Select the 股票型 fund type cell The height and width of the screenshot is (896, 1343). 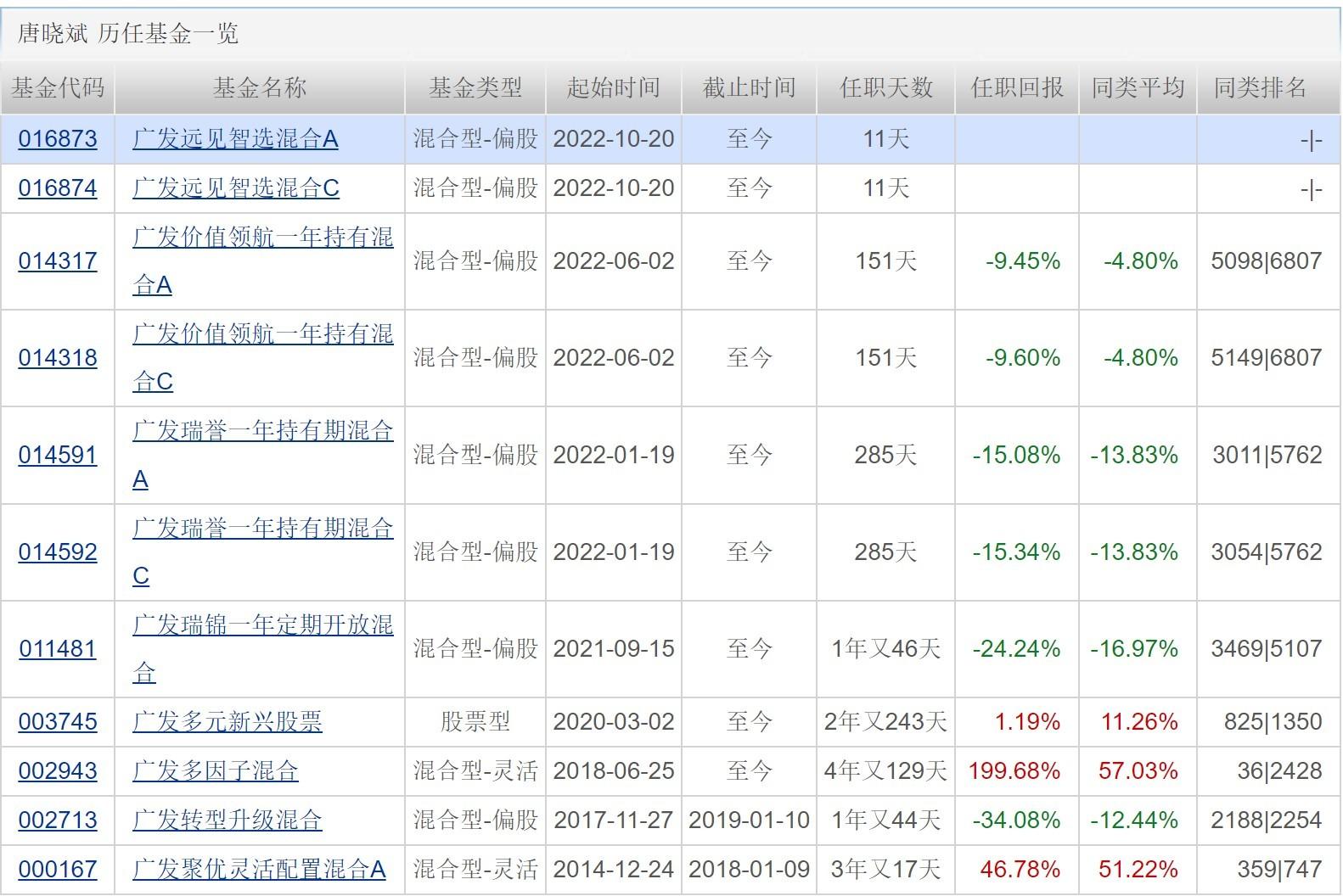coord(475,722)
